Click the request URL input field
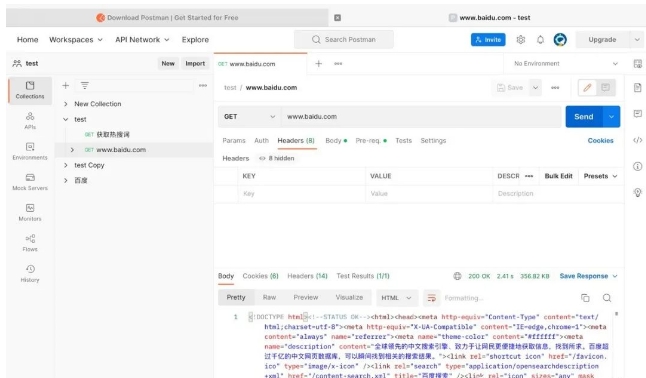 pyautogui.click(x=421, y=117)
